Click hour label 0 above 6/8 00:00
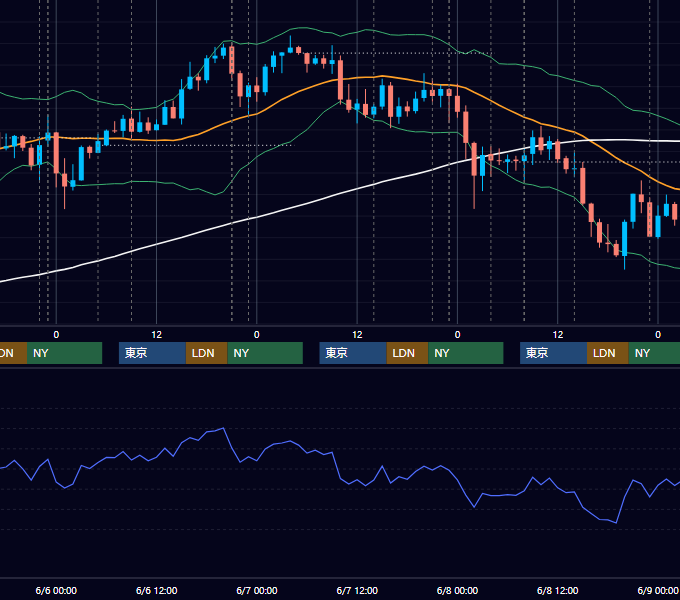Screen dimensions: 680x600 (457, 335)
